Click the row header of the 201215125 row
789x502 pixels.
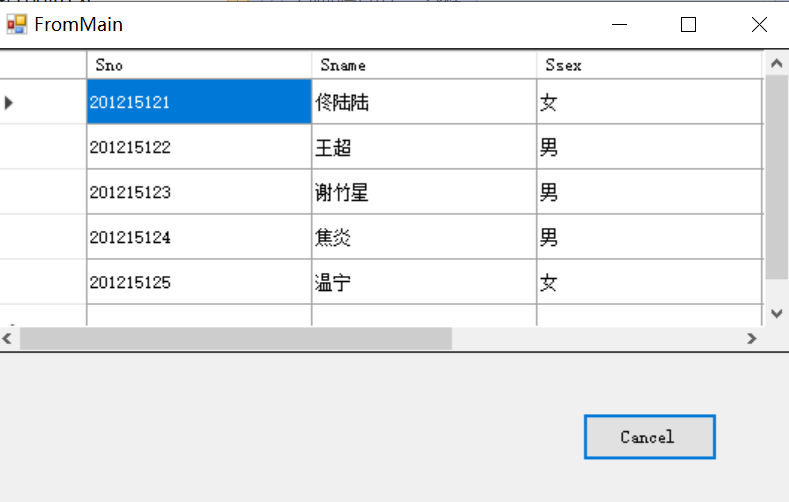click(x=43, y=282)
